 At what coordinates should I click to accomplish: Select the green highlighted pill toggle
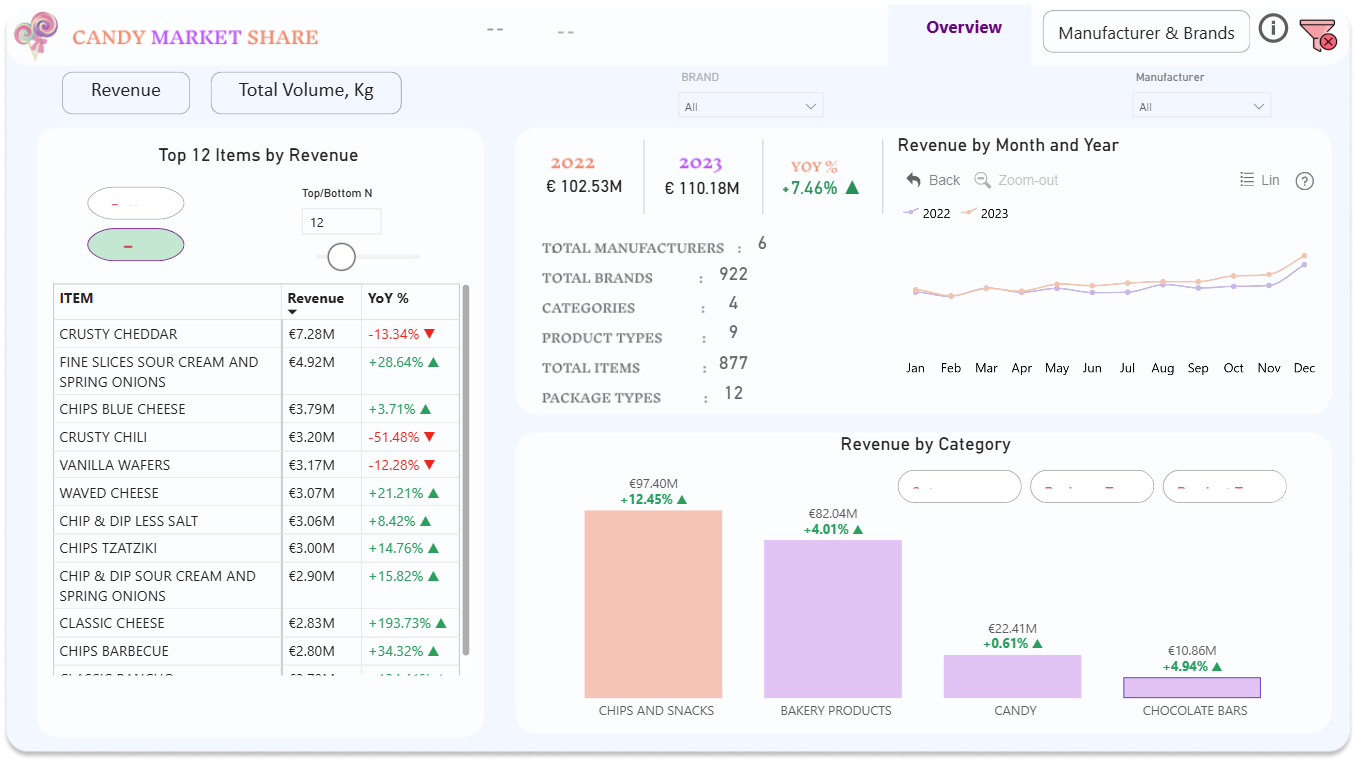[136, 245]
